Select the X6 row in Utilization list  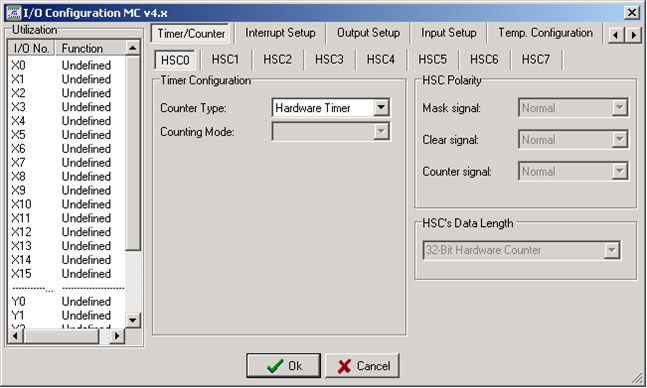tap(66, 149)
